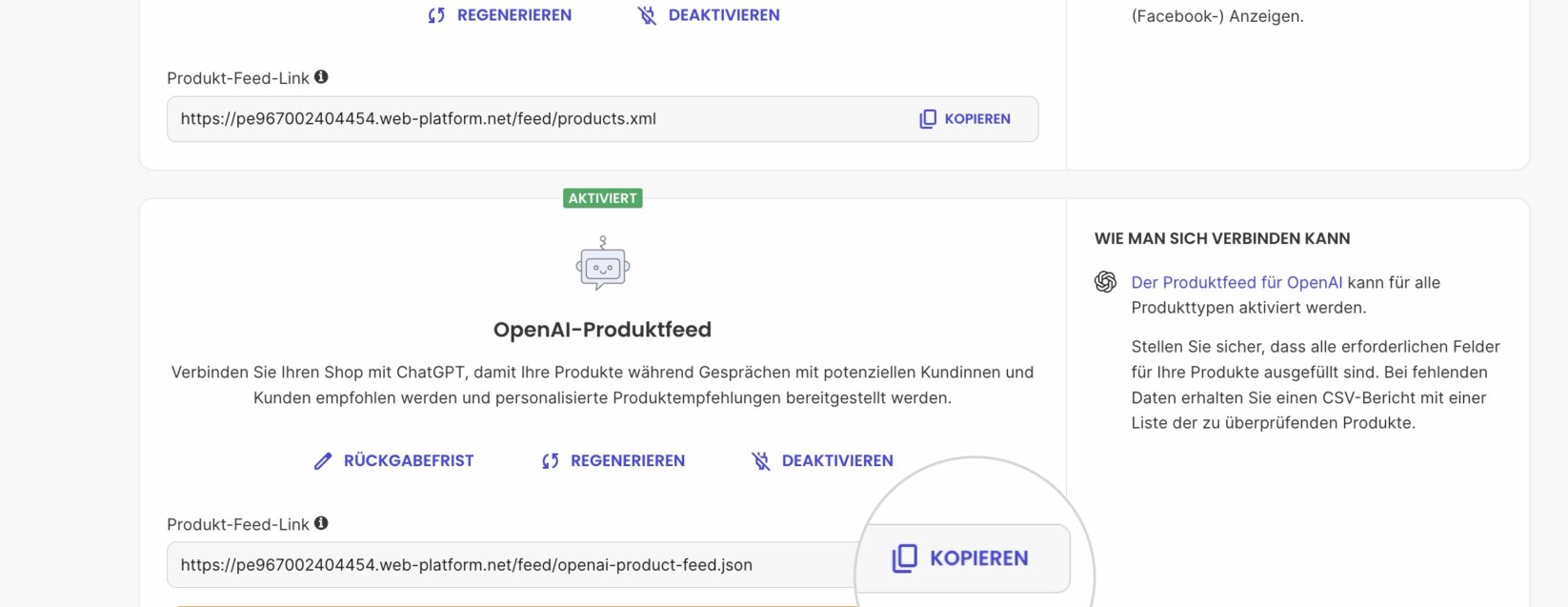This screenshot has width=1568, height=607.
Task: Click OpenAI card's Regenerieren refresh icon
Action: [550, 461]
